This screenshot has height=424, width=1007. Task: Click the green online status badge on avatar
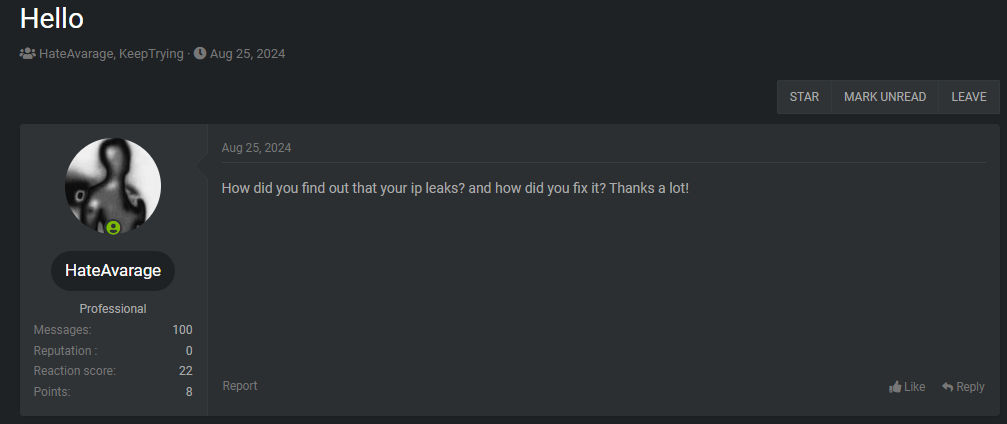click(113, 228)
